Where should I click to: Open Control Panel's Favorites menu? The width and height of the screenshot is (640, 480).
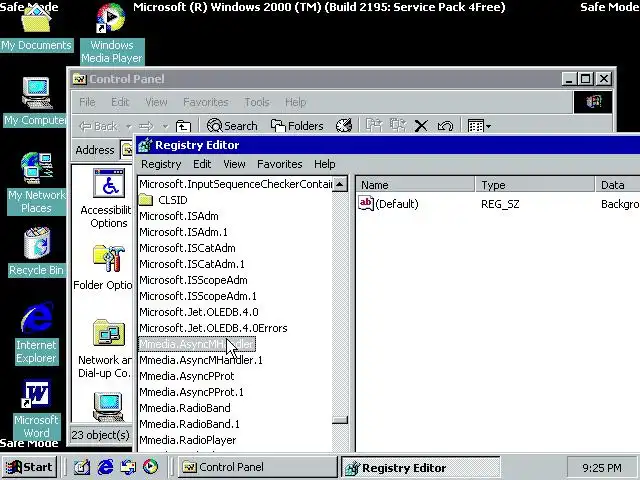click(206, 102)
